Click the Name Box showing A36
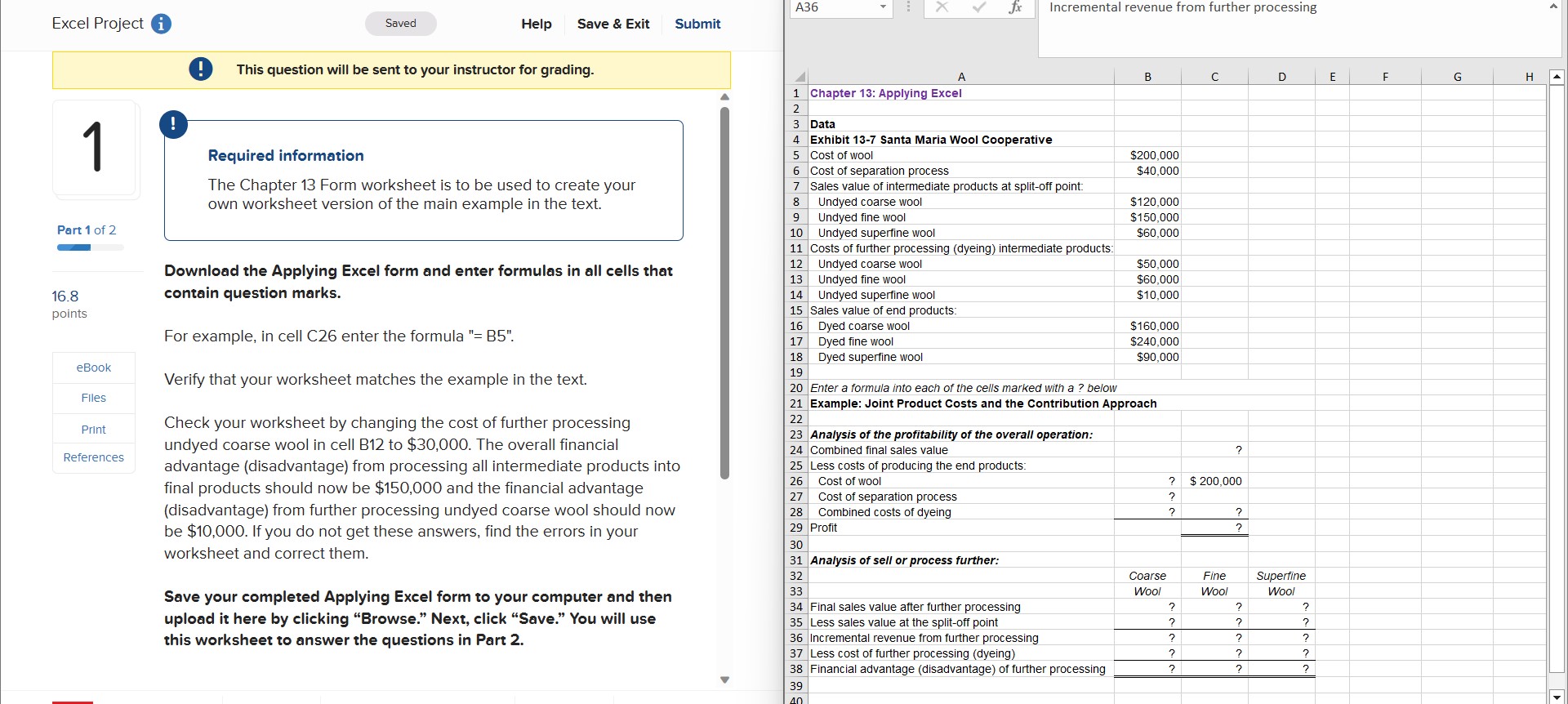Viewport: 1568px width, 704px height. pos(833,7)
